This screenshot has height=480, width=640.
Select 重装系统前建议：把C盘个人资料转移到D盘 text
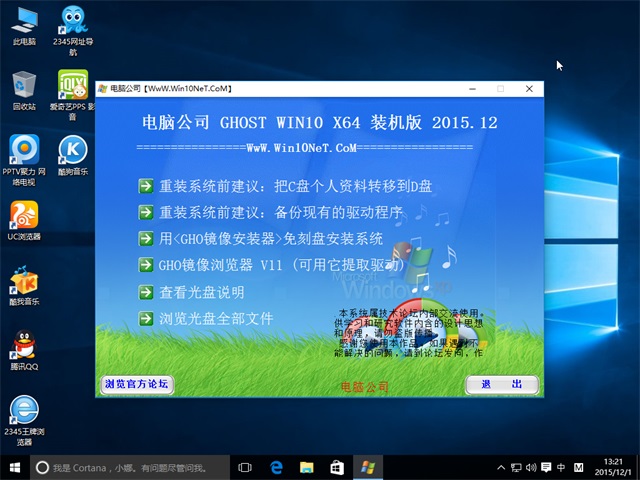(x=296, y=186)
